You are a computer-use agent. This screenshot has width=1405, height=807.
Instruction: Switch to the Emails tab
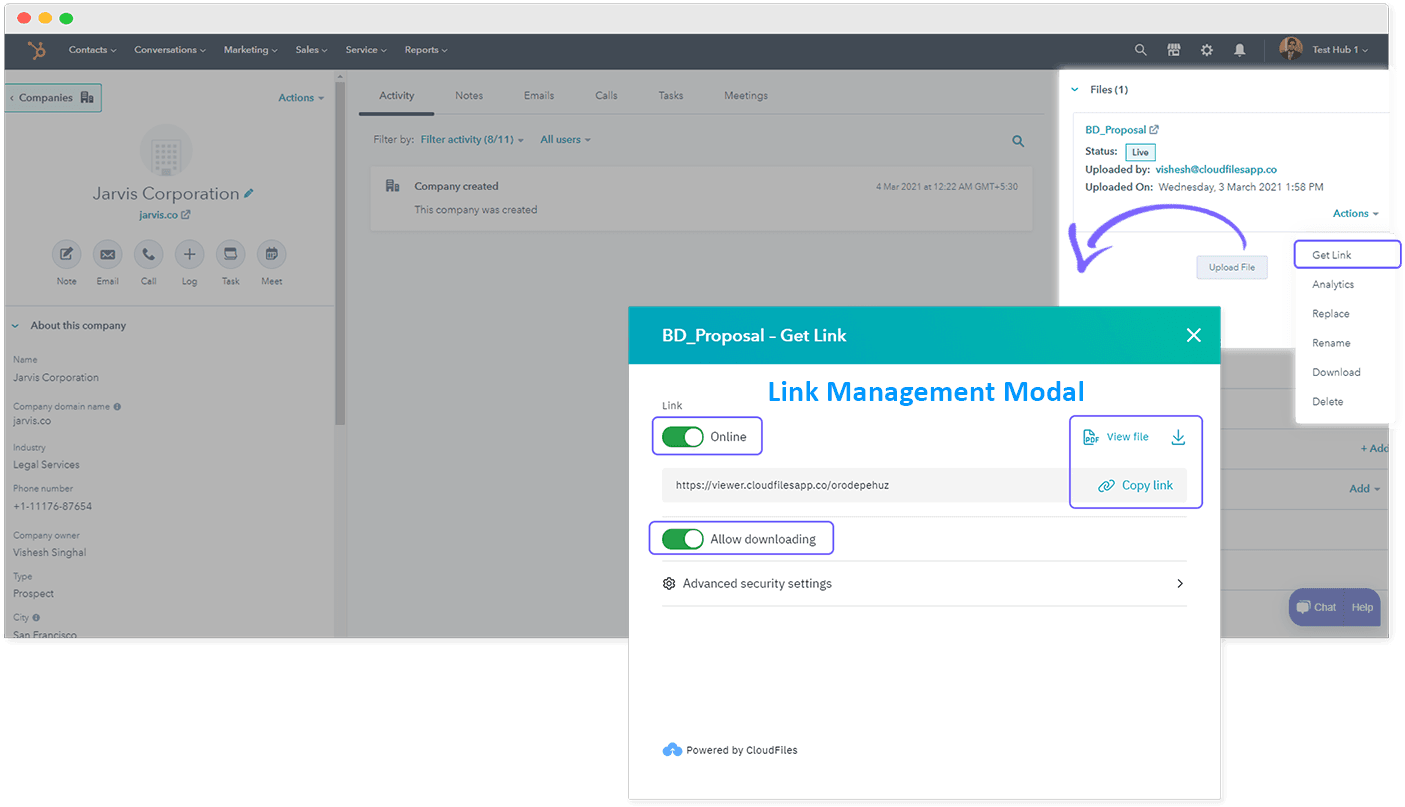tap(539, 96)
